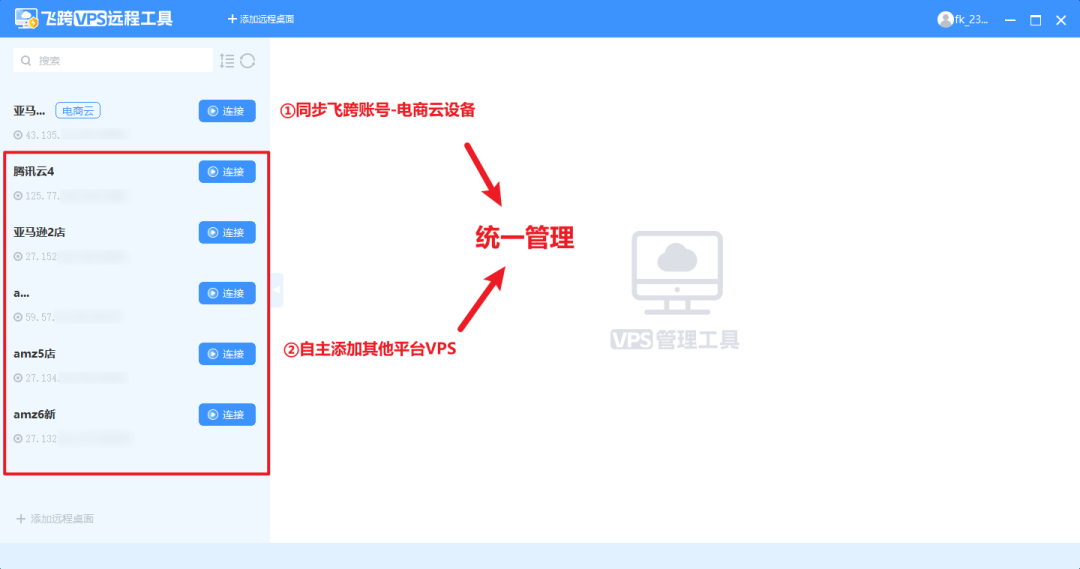
Task: Minimize the window
Action: tap(1010, 20)
